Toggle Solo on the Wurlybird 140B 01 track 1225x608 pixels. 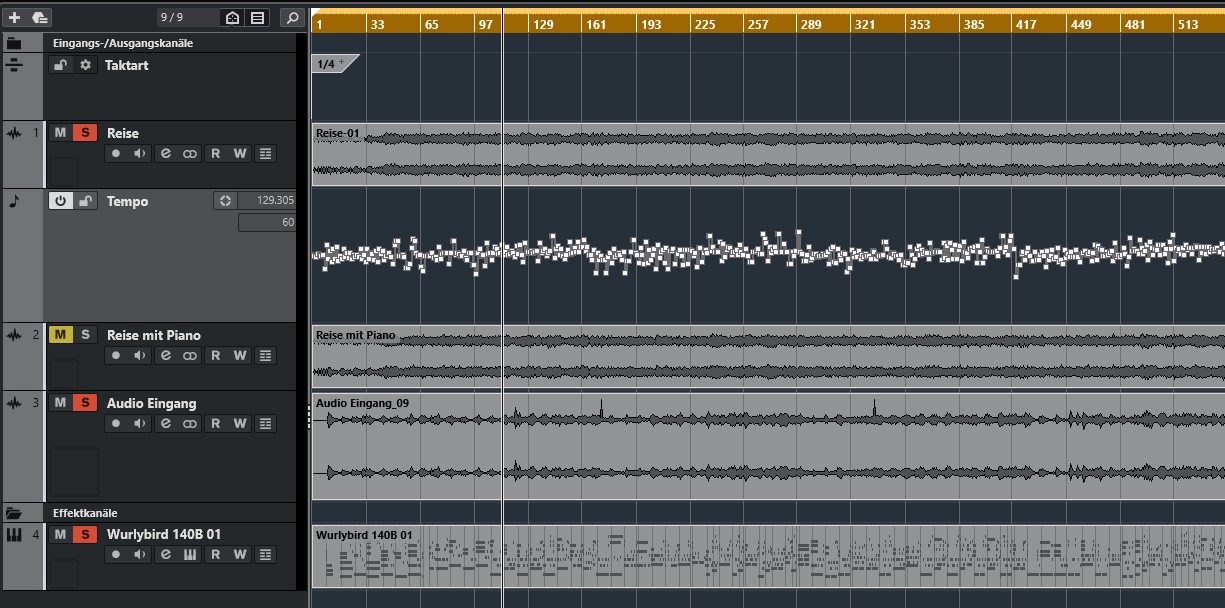coord(85,534)
